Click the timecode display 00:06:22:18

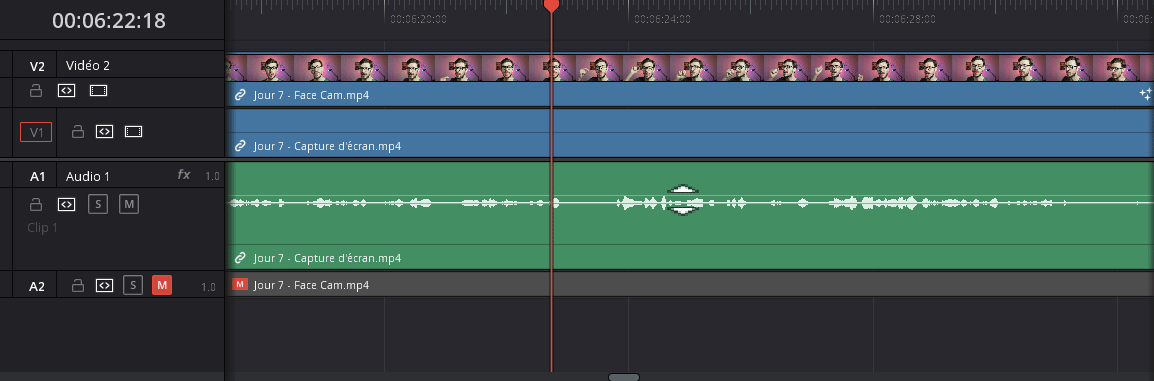pos(109,21)
